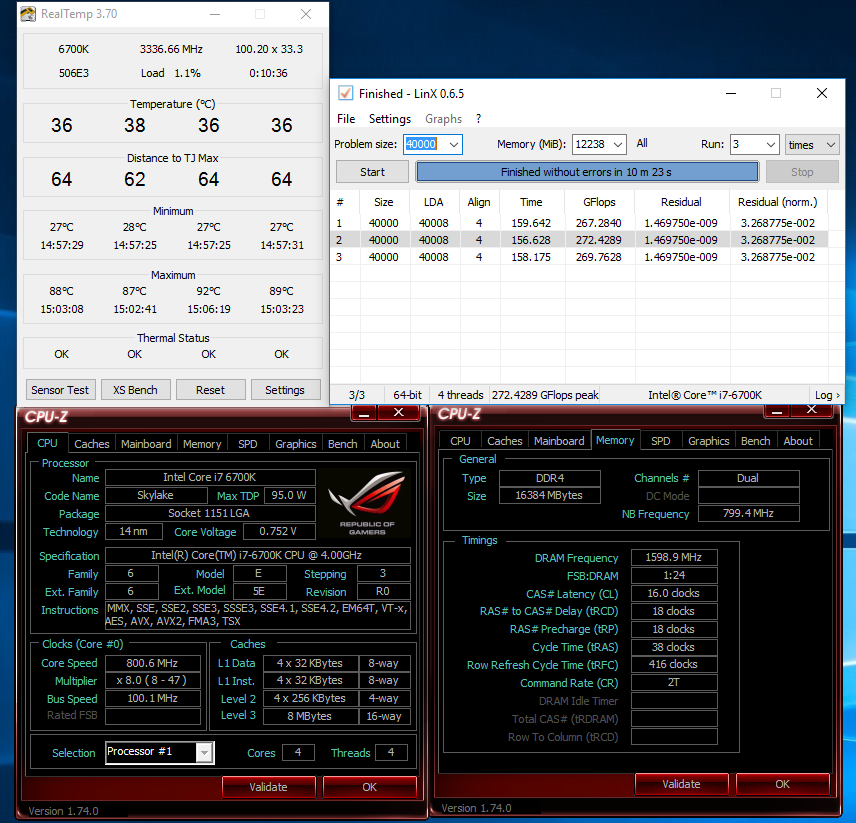Expand the Memory (MiB) dropdown

pos(617,145)
